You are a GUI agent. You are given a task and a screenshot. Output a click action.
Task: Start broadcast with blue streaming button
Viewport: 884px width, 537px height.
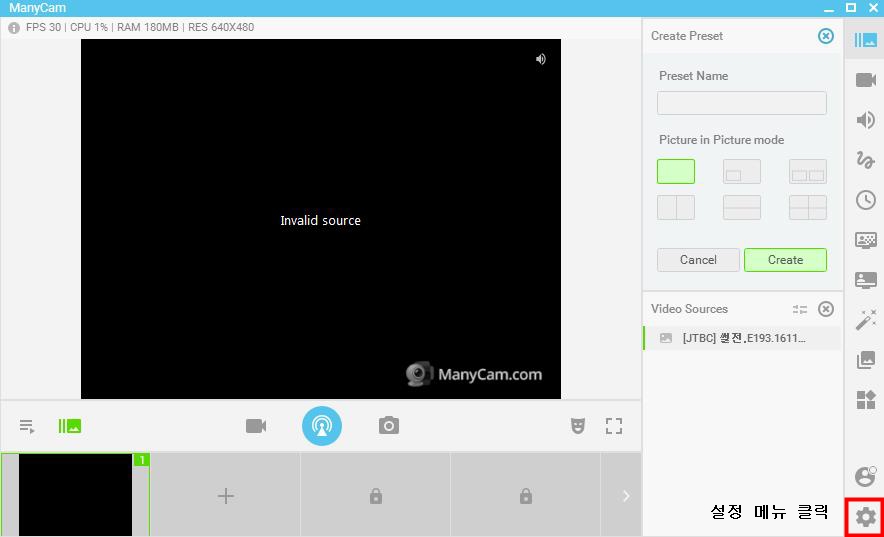pos(322,426)
